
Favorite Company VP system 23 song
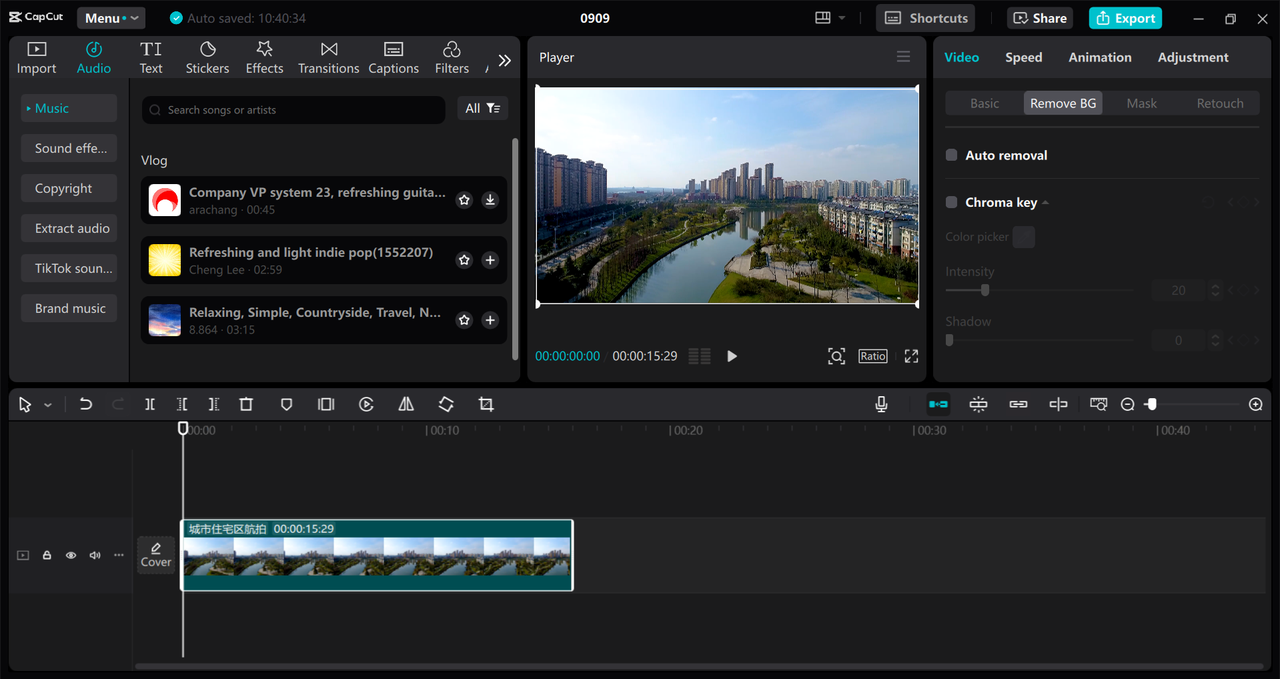pyautogui.click(x=464, y=200)
